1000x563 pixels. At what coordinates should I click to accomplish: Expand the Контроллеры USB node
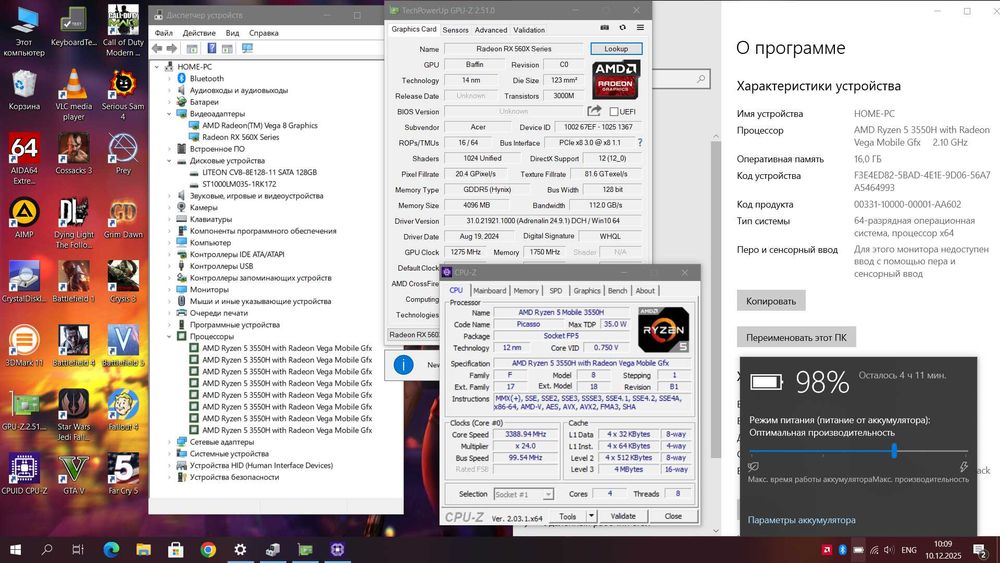point(169,266)
